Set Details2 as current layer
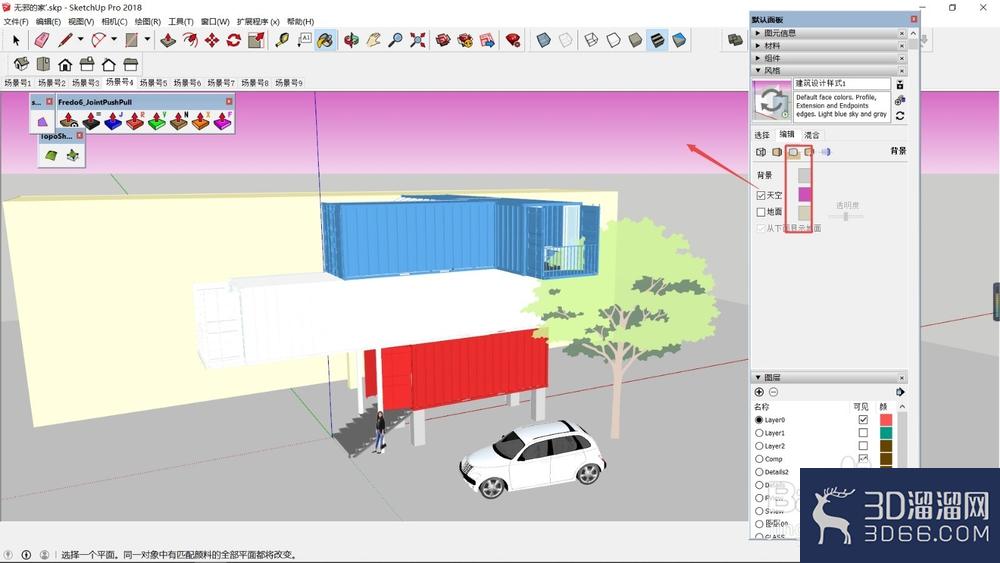The height and width of the screenshot is (563, 1000). (x=759, y=472)
